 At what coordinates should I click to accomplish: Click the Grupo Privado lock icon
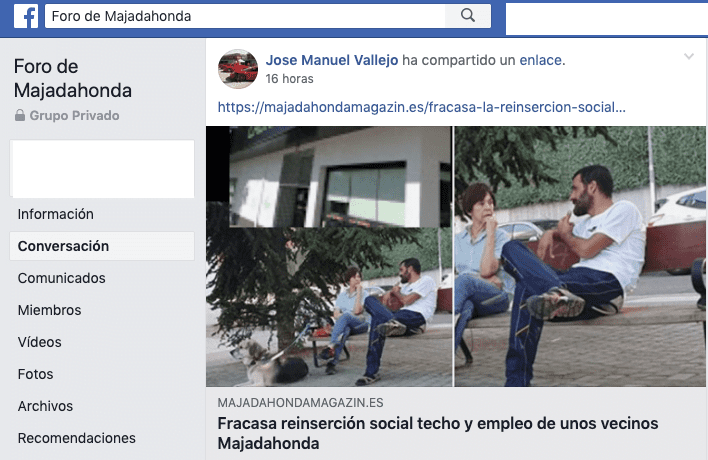pos(19,115)
